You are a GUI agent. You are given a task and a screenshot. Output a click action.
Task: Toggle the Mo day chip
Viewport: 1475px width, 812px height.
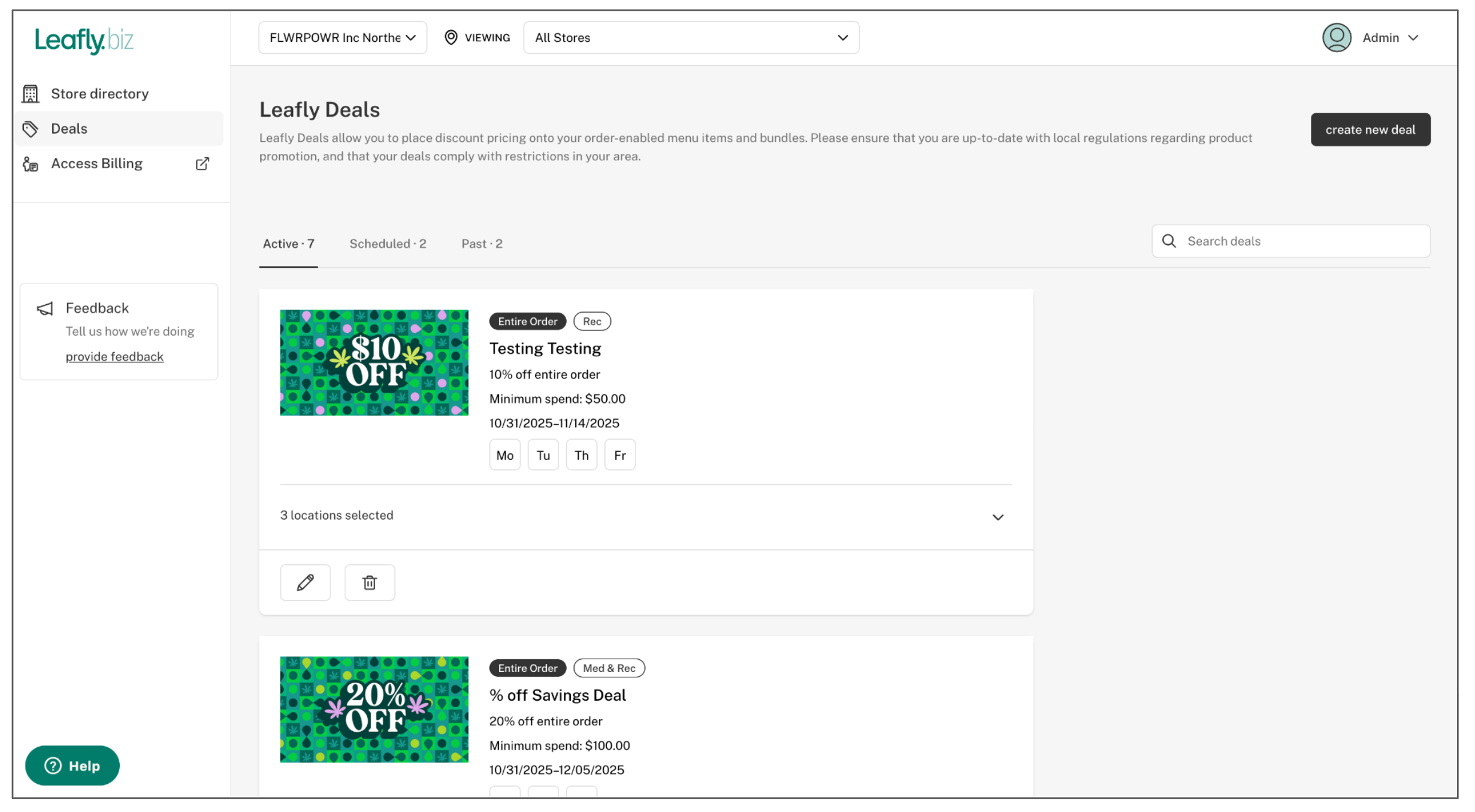click(x=504, y=455)
